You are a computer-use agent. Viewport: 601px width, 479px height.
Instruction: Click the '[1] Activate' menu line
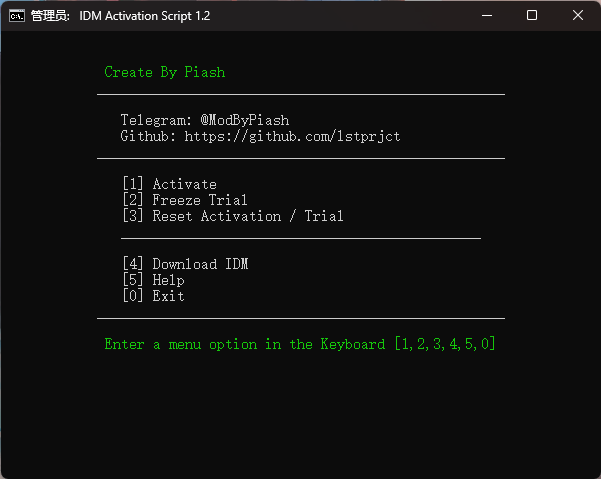[x=169, y=184]
